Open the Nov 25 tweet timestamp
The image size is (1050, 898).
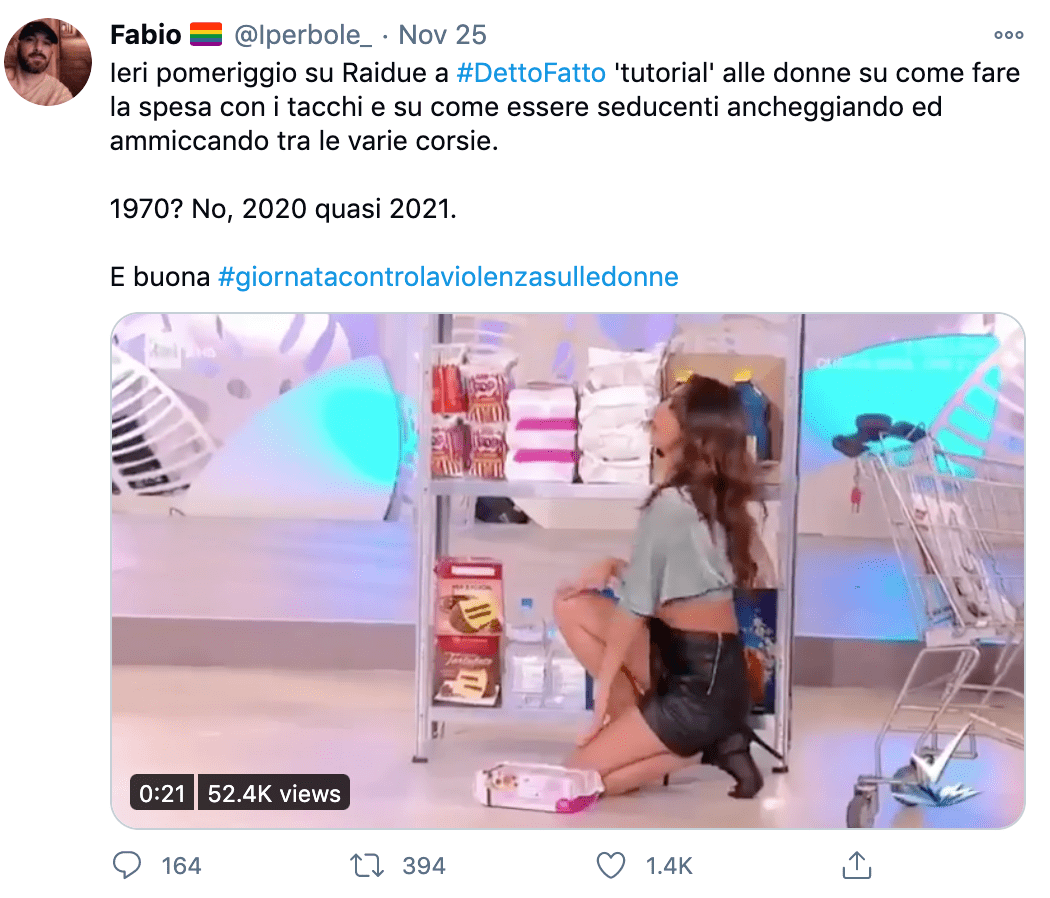click(442, 35)
